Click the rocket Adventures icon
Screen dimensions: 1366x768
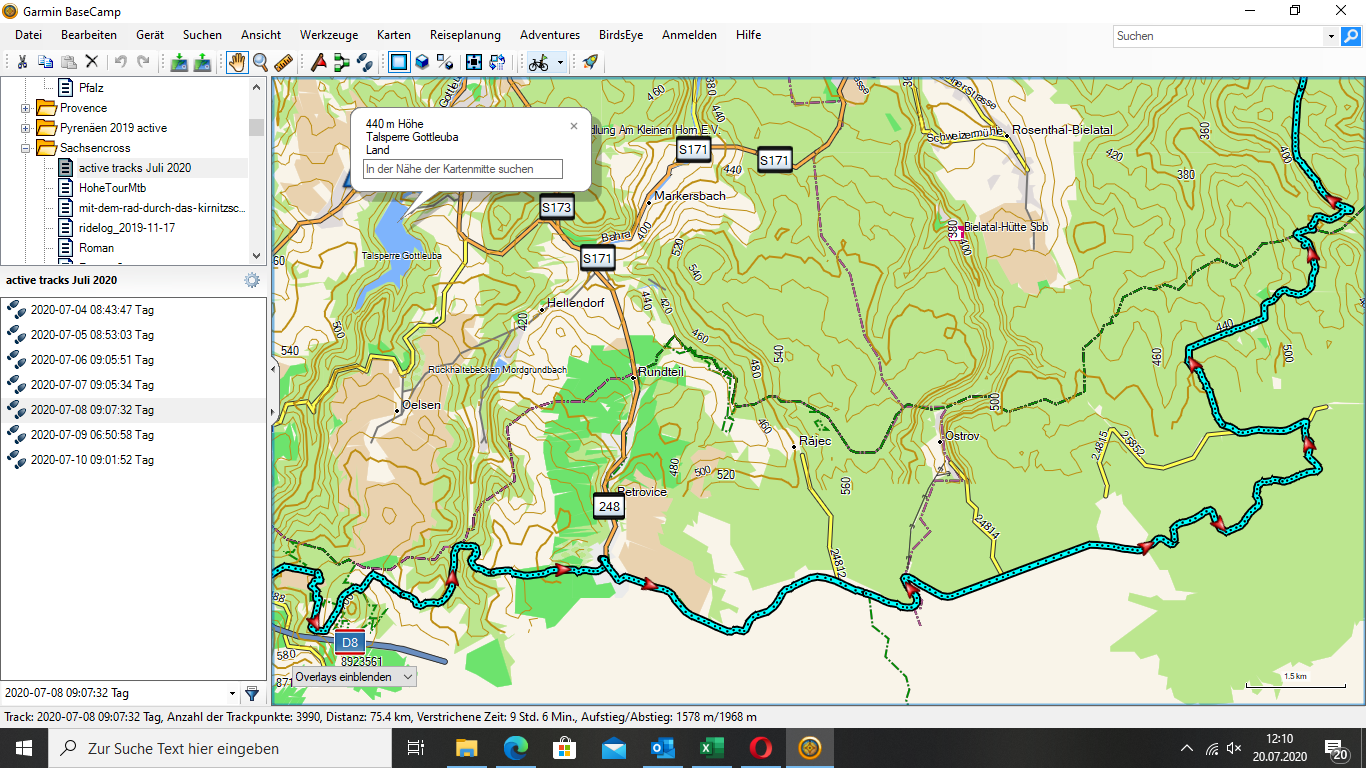coord(590,62)
